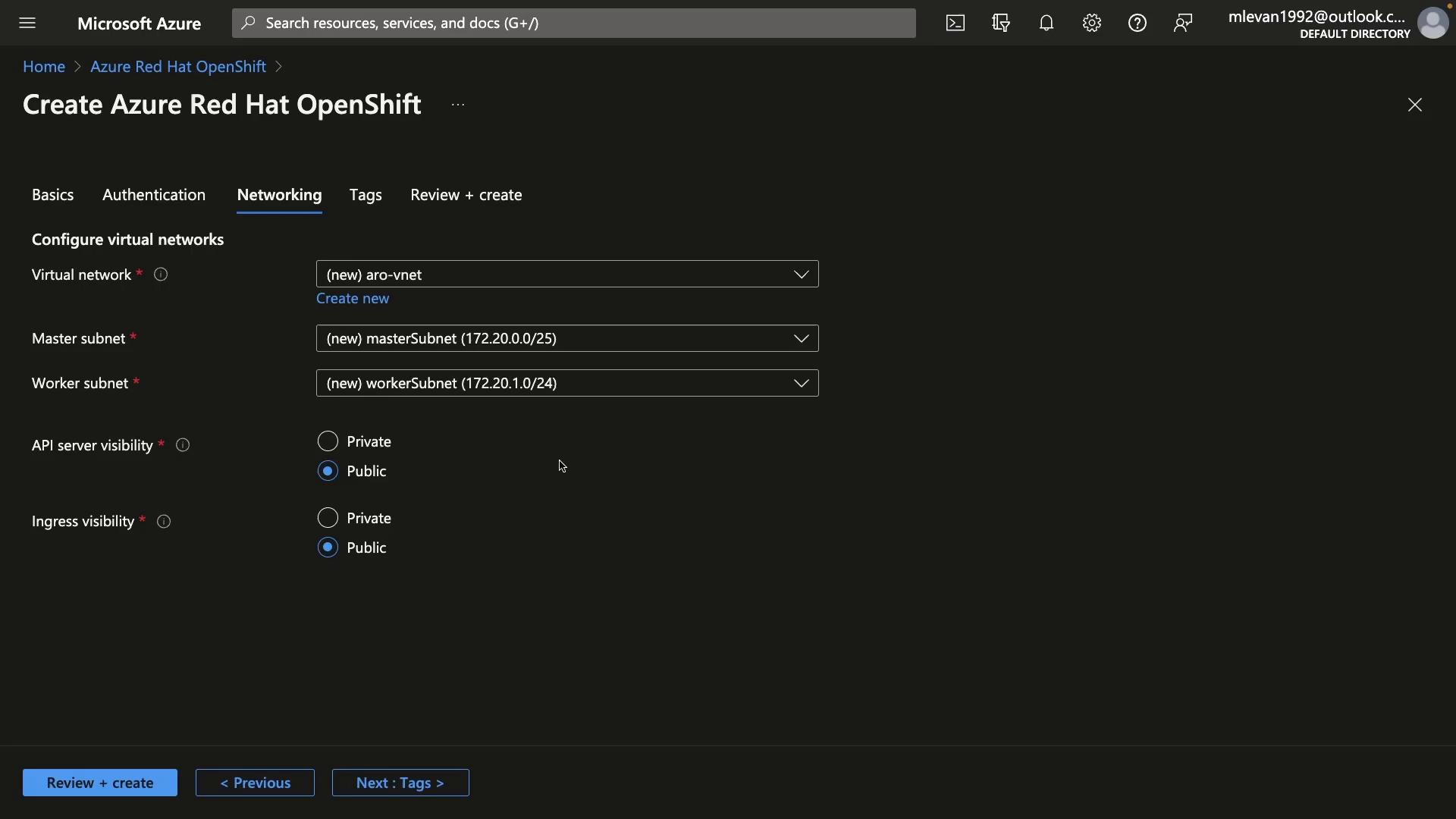Show Ingress visibility info icon
The width and height of the screenshot is (1456, 819).
click(x=164, y=522)
